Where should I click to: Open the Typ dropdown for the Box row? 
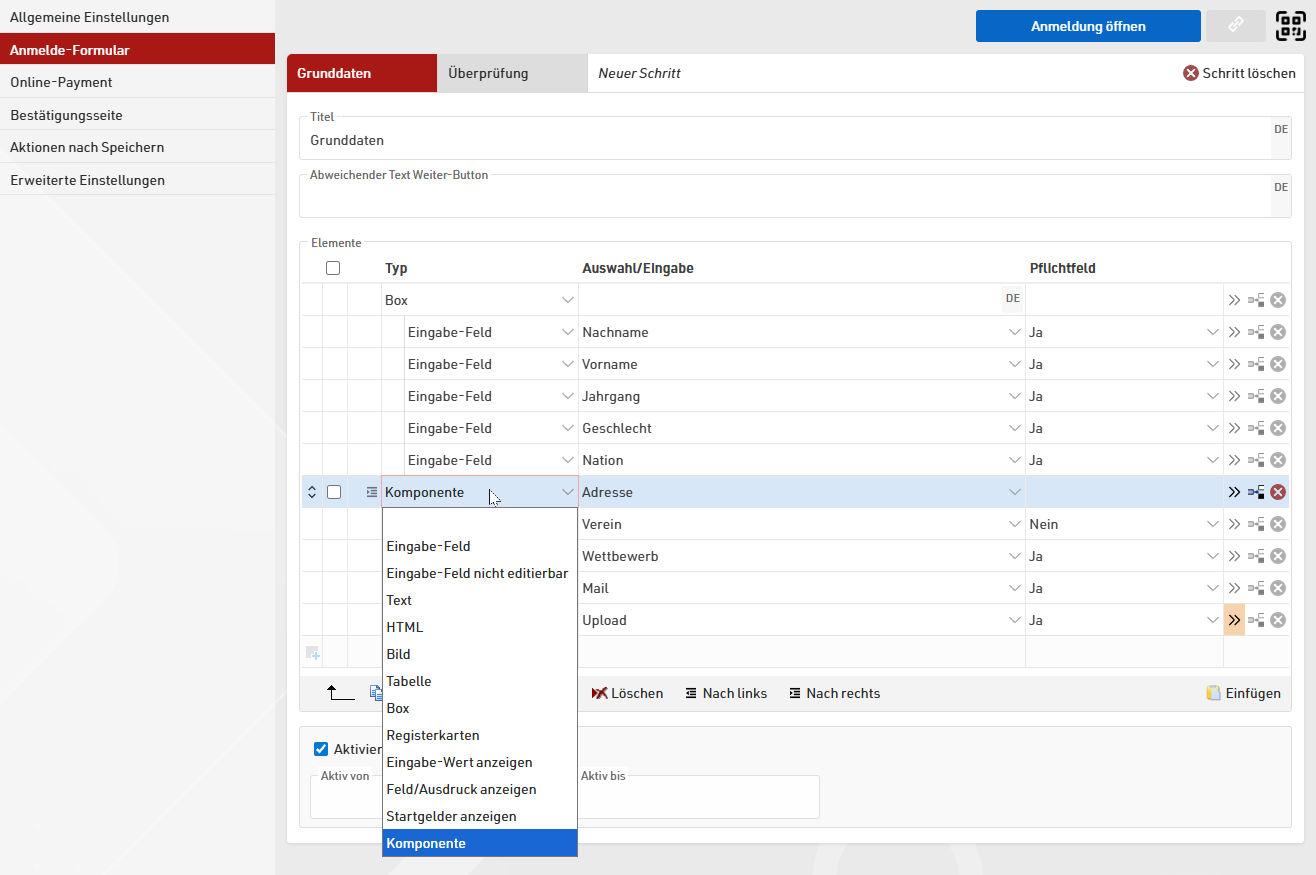[x=567, y=300]
